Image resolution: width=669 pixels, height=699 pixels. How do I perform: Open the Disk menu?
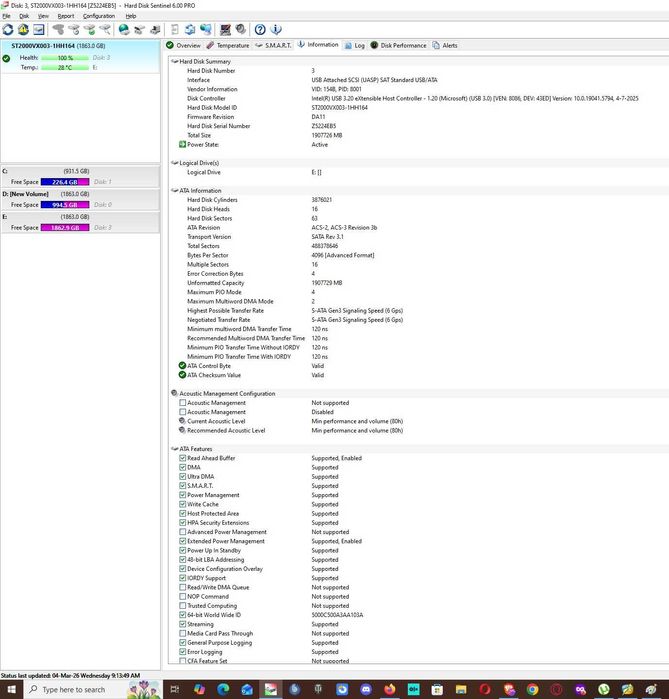pos(24,16)
